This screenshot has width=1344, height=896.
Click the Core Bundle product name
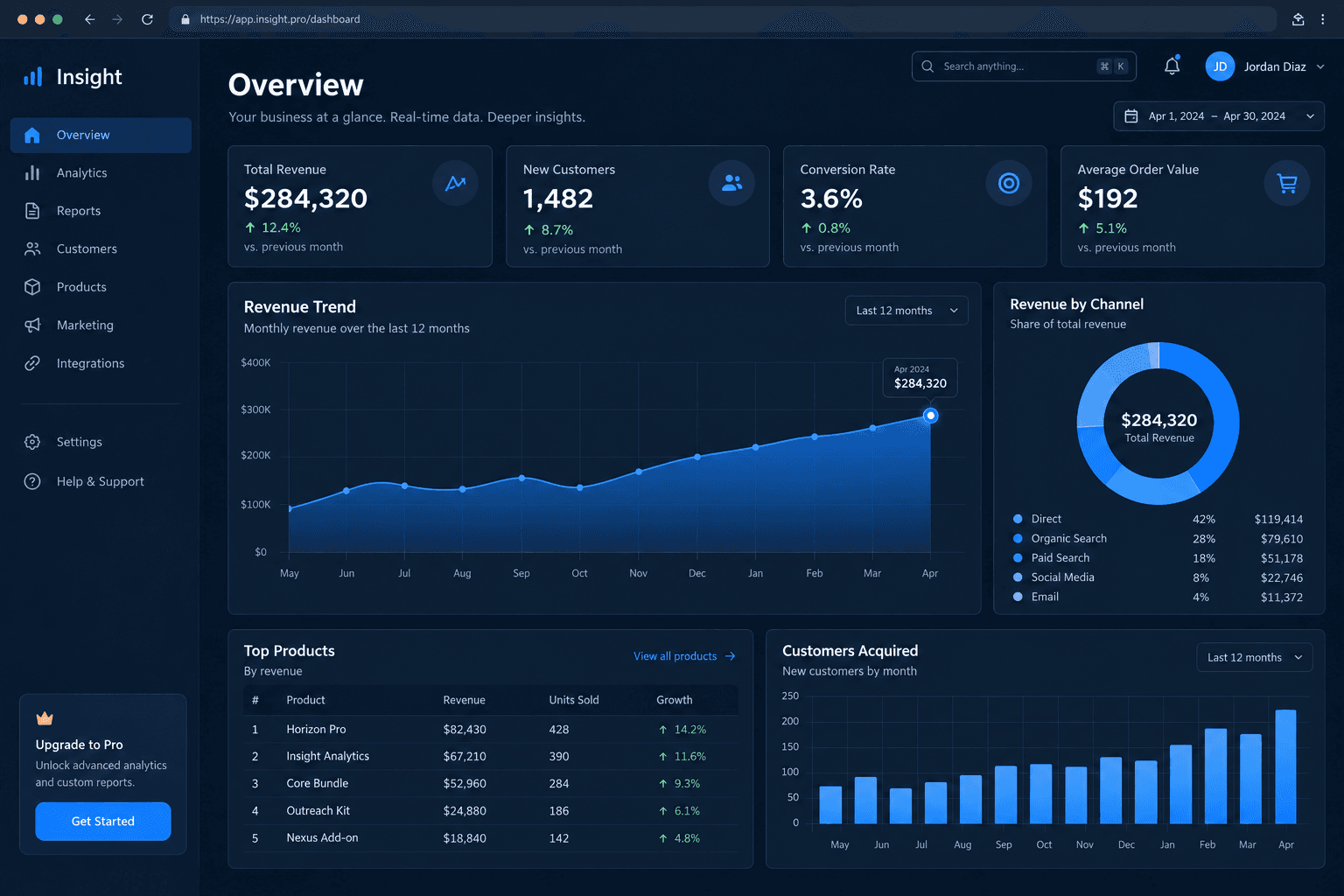coord(318,783)
